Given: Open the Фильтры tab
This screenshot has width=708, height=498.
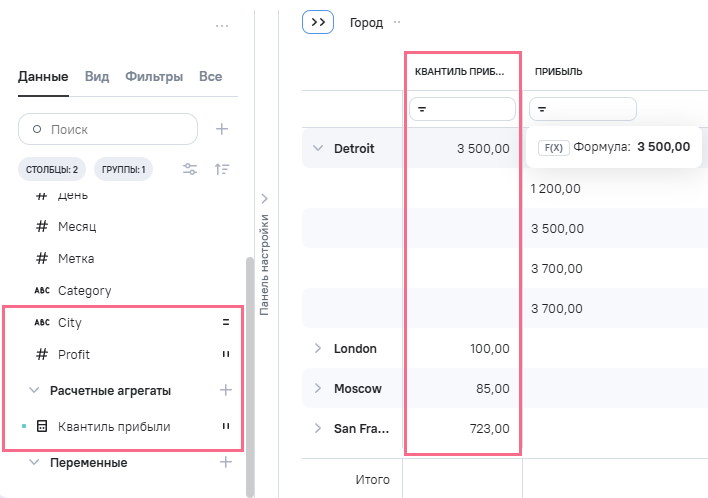Looking at the screenshot, I should pos(153,76).
